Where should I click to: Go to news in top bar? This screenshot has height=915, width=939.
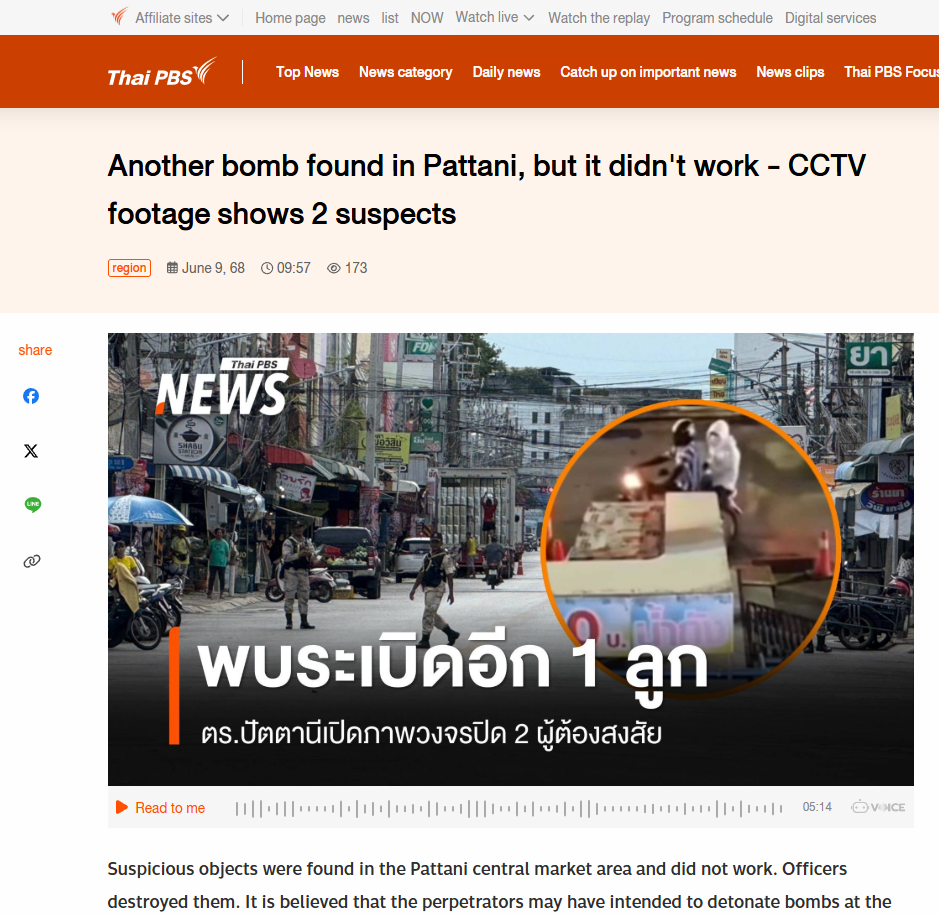[x=353, y=18]
